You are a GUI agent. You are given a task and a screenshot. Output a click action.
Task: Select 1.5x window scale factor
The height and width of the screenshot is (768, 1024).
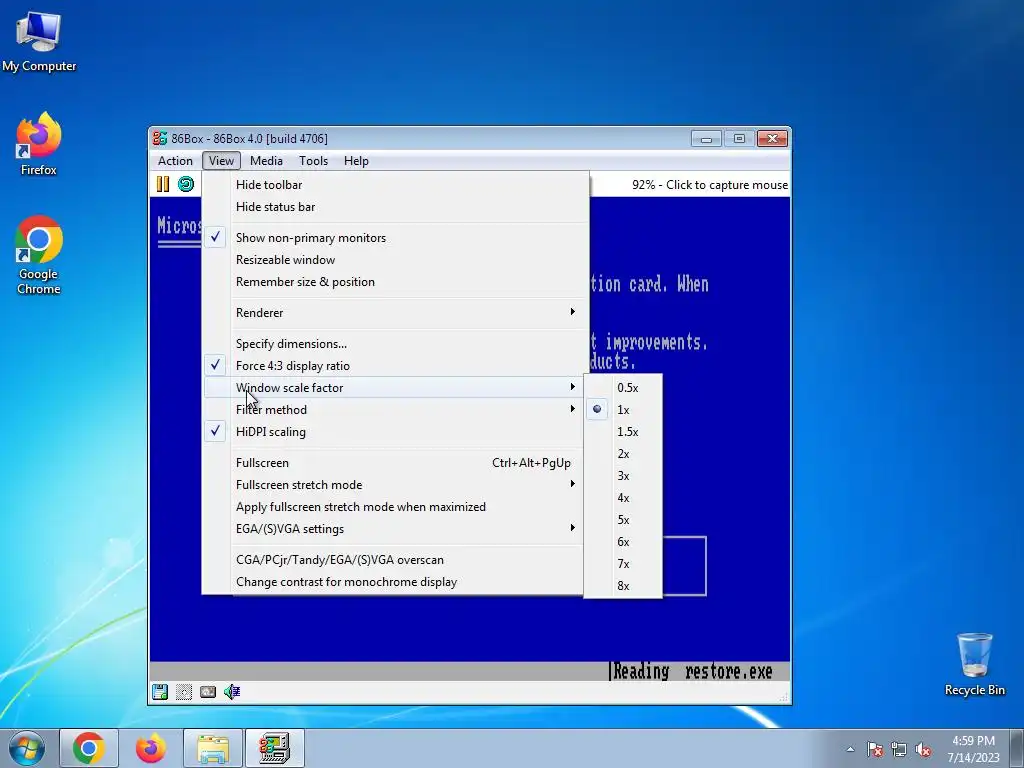tap(623, 432)
